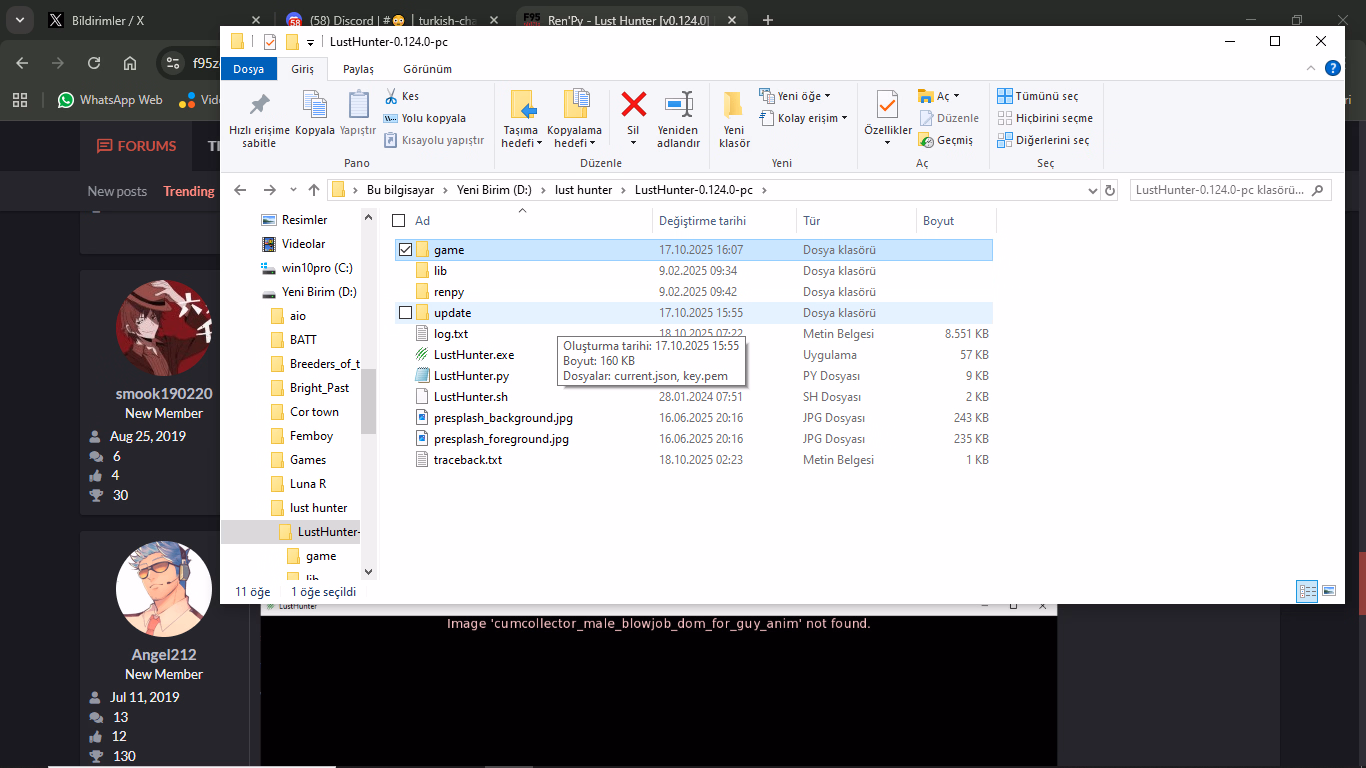Click the Kes (cut) scissors icon
The width and height of the screenshot is (1366, 768).
(392, 96)
